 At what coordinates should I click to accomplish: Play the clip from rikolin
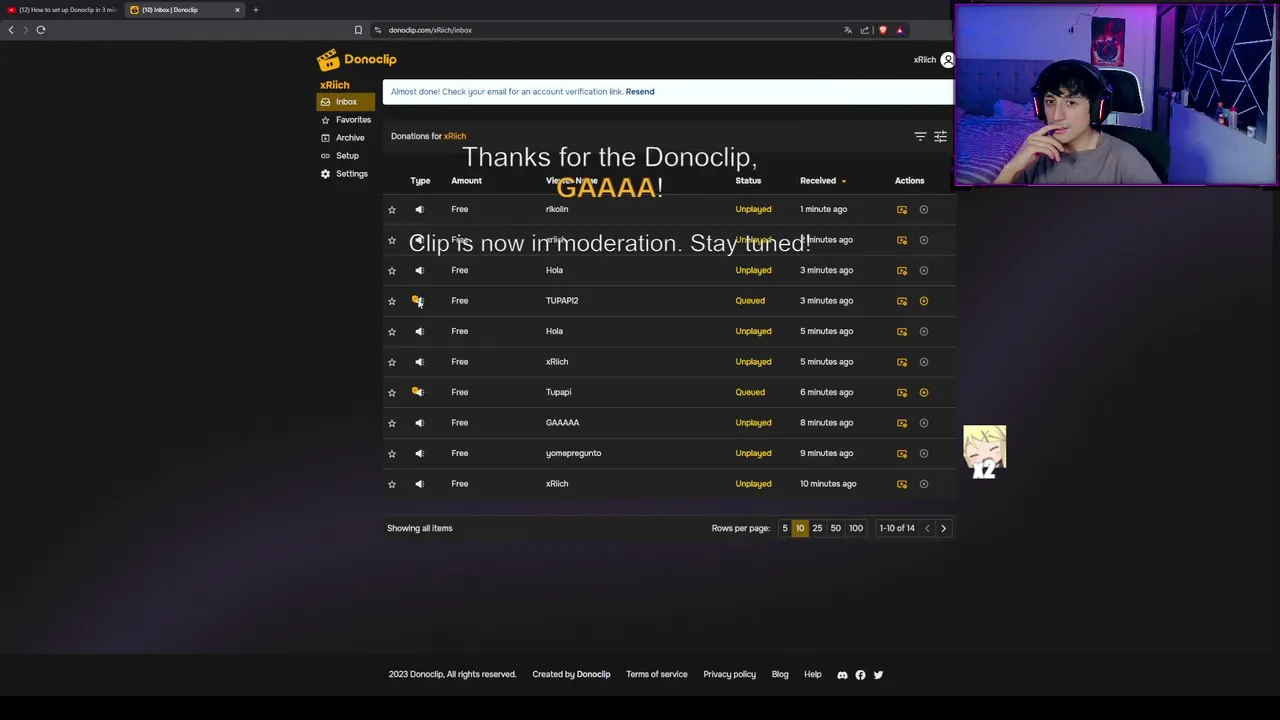point(924,210)
